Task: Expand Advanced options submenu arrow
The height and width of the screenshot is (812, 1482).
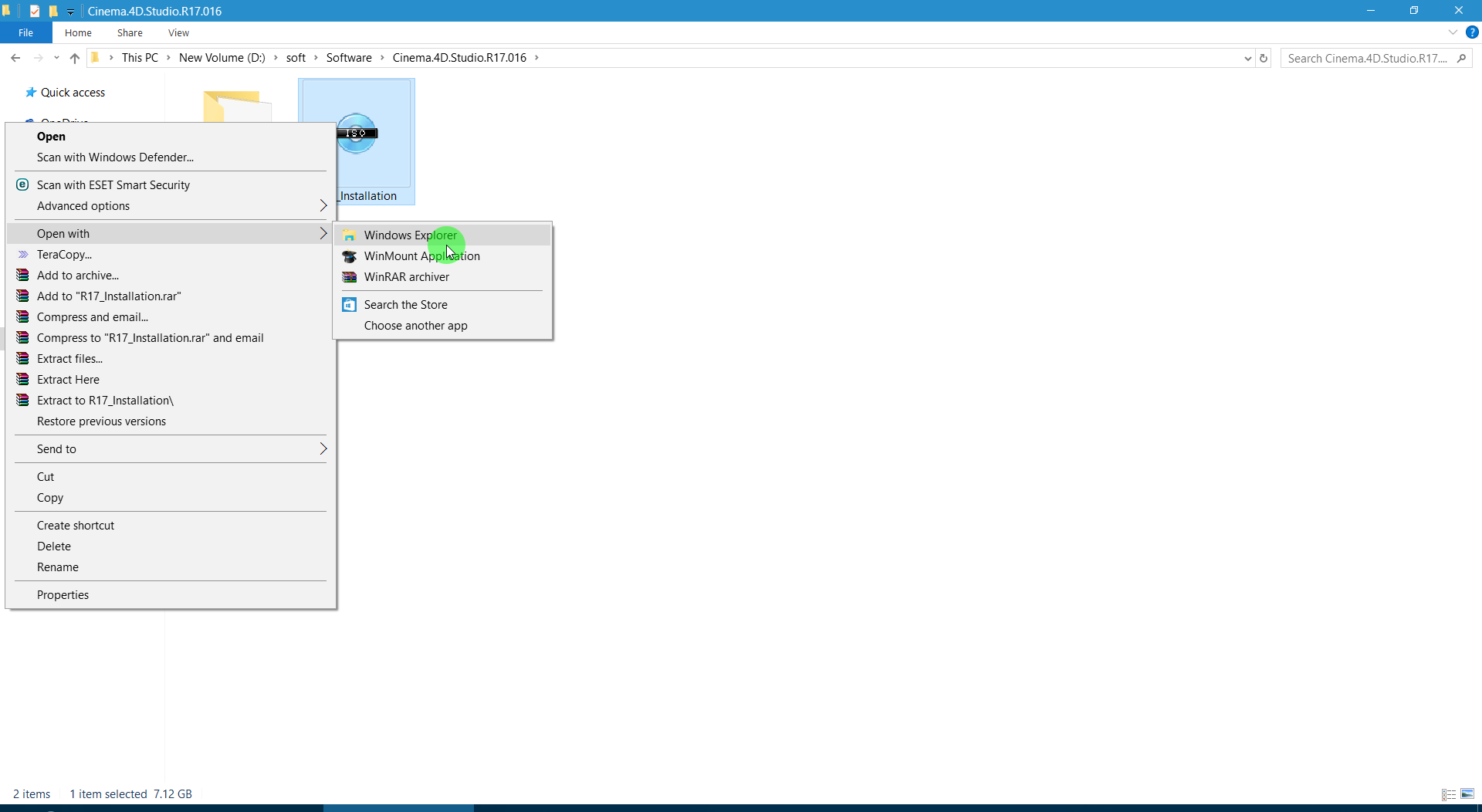Action: coord(323,206)
